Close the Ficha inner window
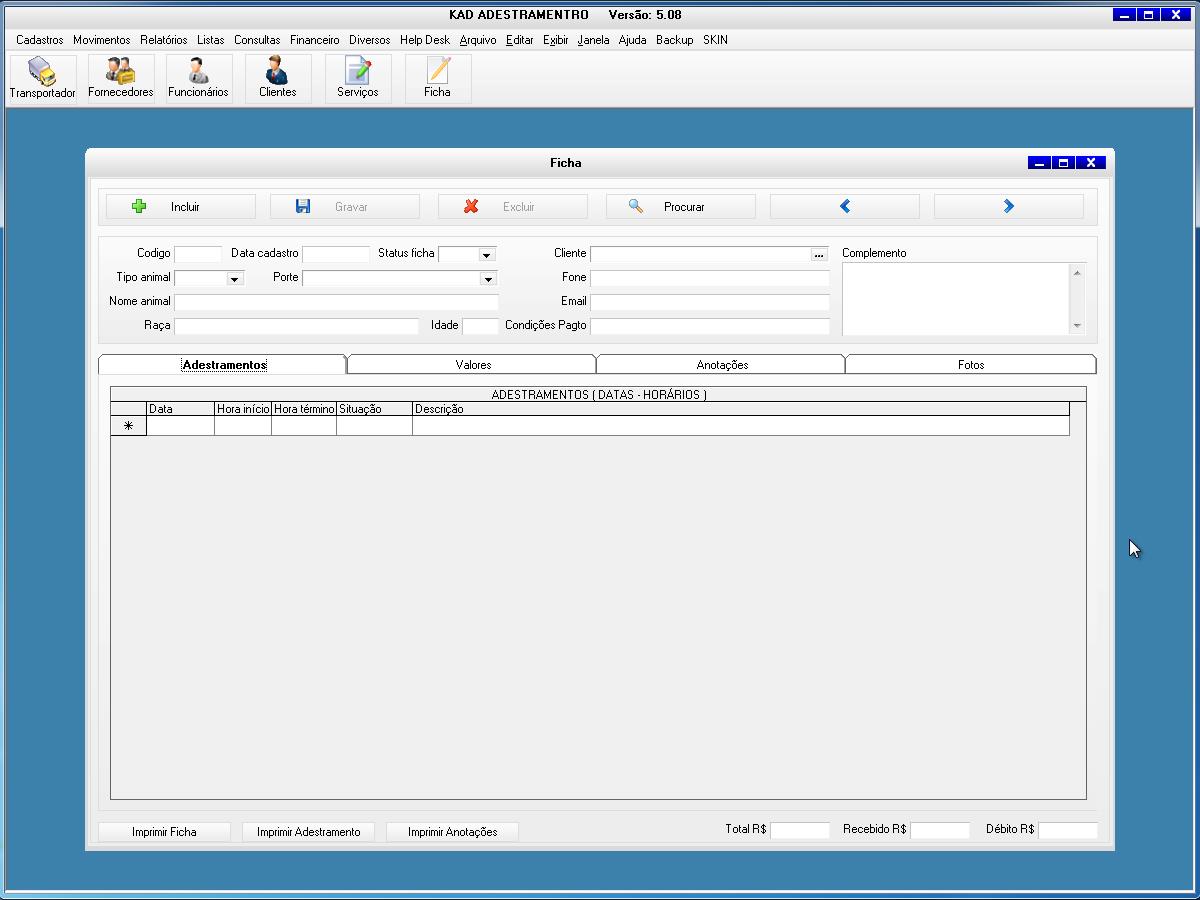 tap(1091, 163)
